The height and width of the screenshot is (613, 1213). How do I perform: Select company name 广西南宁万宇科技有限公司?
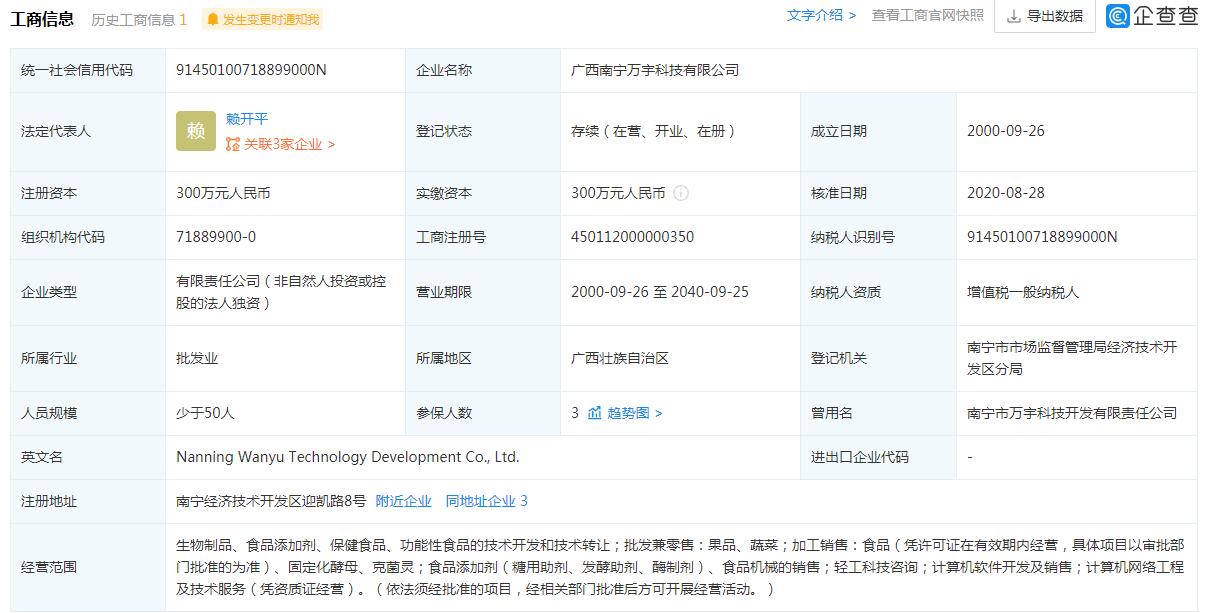[x=655, y=70]
